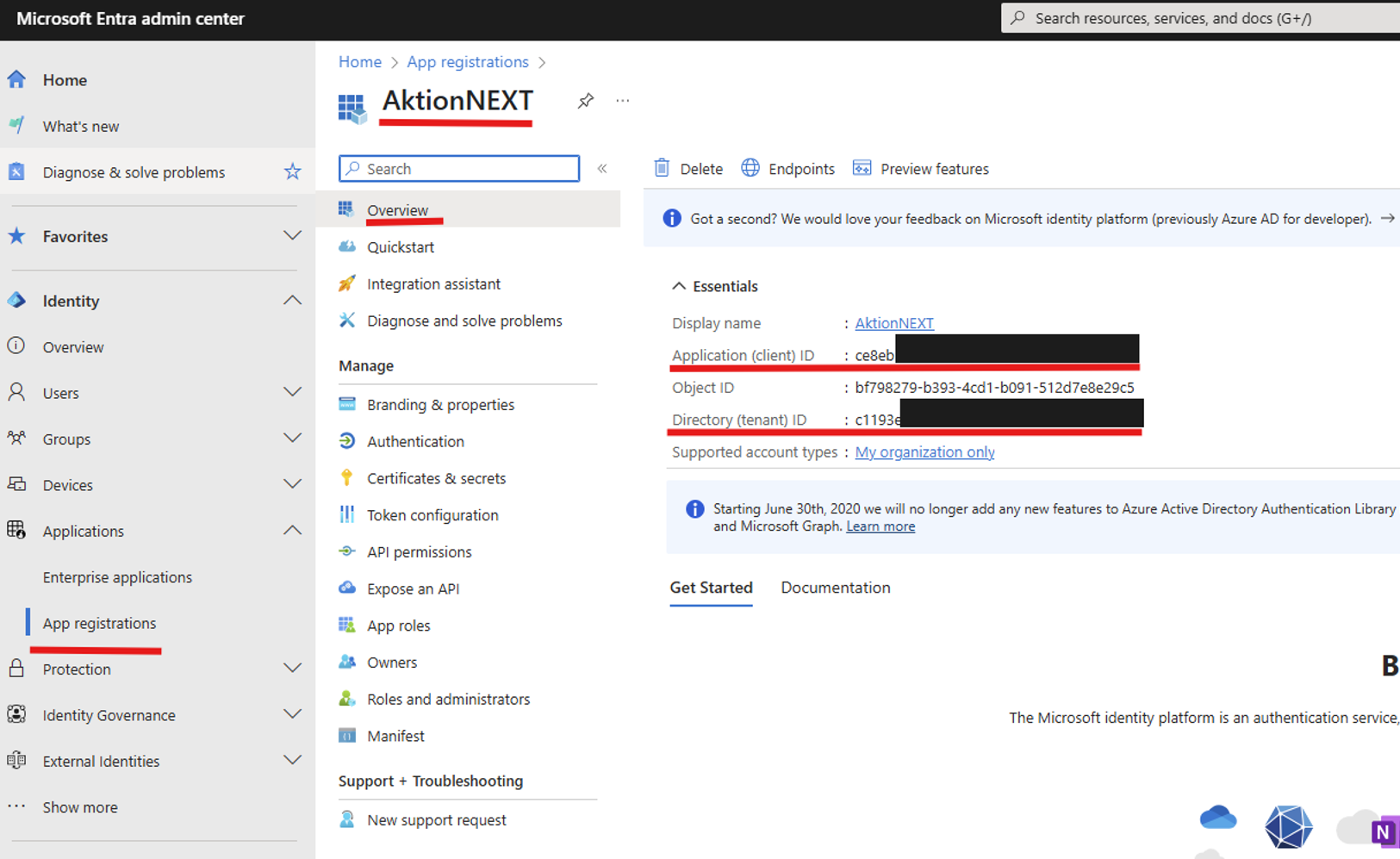Viewport: 1400px width, 859px height.
Task: Expand the External Identities chevron
Action: (293, 761)
